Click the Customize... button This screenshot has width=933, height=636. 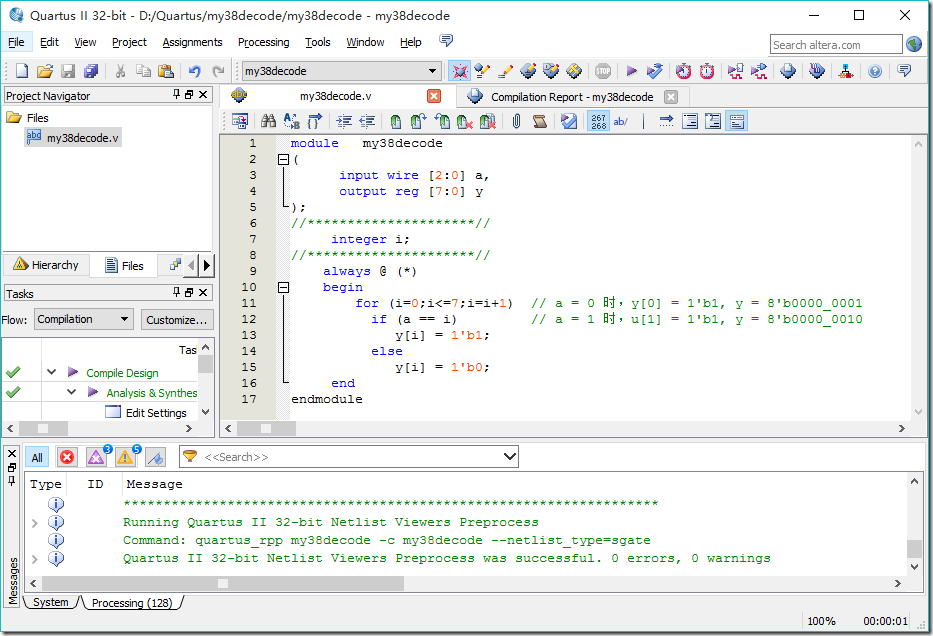pyautogui.click(x=177, y=320)
